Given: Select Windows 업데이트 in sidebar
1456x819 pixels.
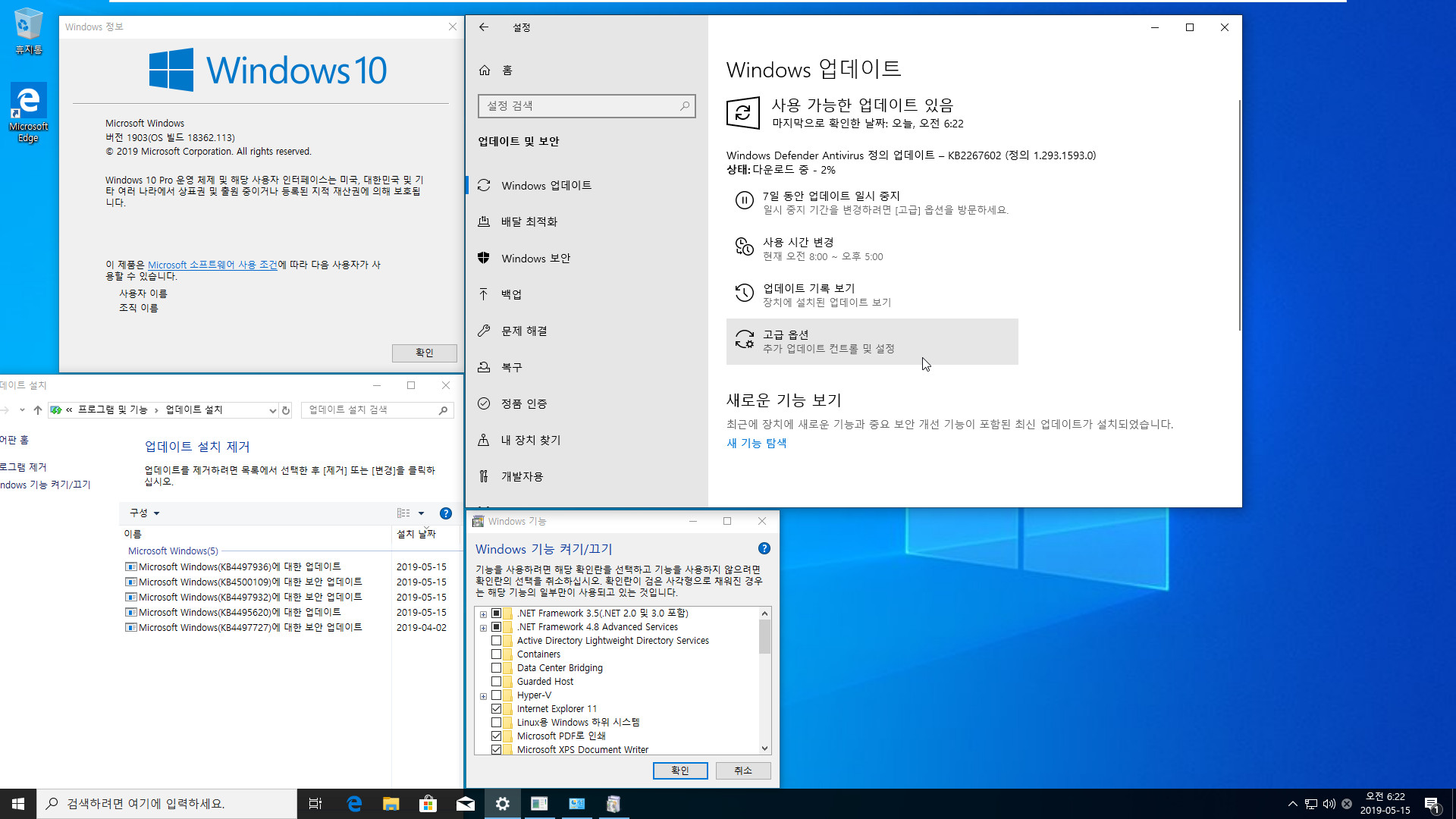Looking at the screenshot, I should point(586,186).
